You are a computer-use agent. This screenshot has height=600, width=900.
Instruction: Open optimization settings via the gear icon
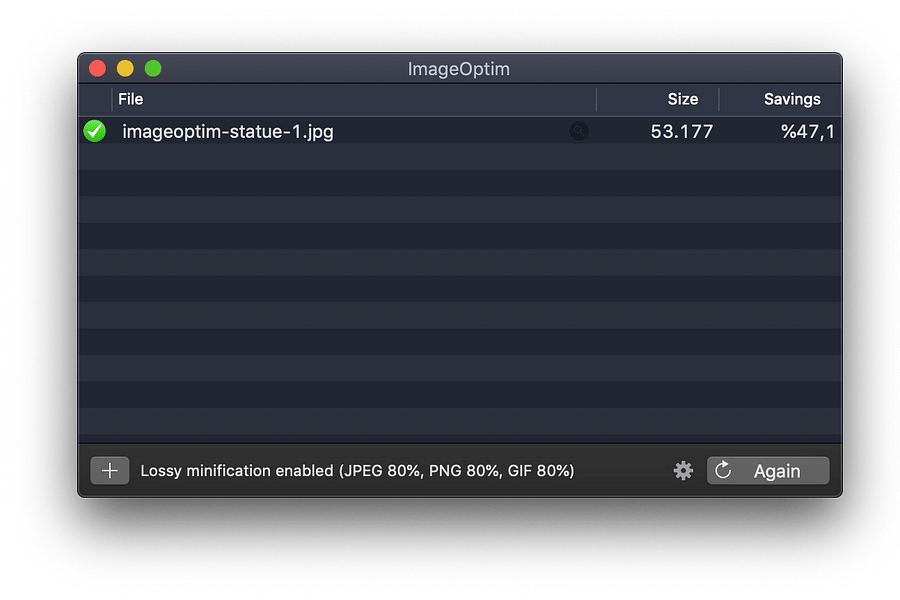[683, 470]
